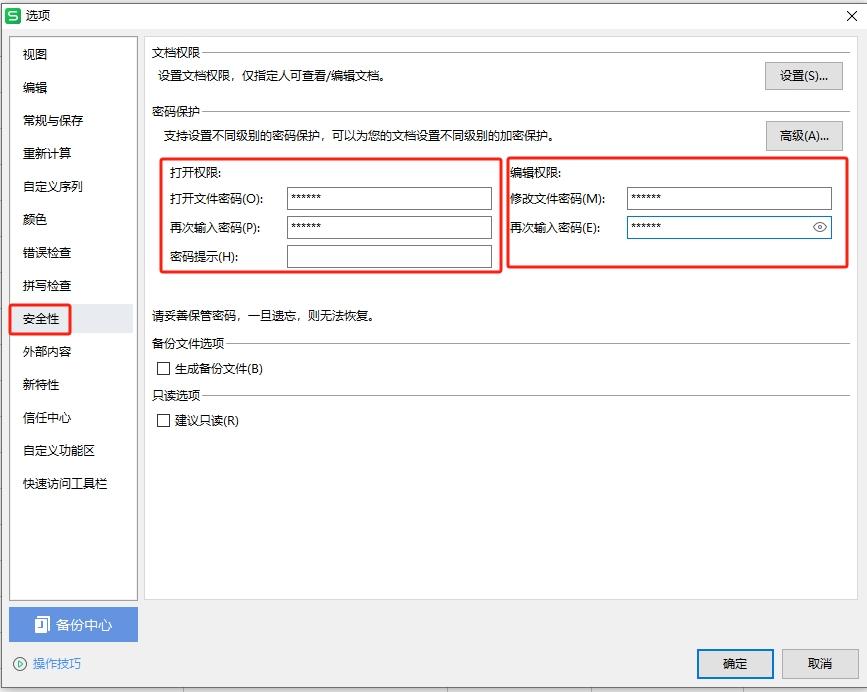This screenshot has width=867, height=692.
Task: Open the 视图 options category
Action: [x=35, y=54]
